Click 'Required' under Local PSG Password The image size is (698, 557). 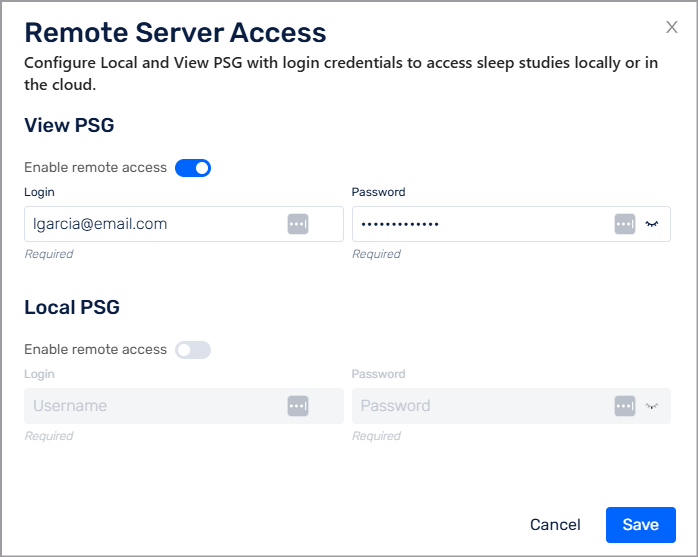(377, 436)
